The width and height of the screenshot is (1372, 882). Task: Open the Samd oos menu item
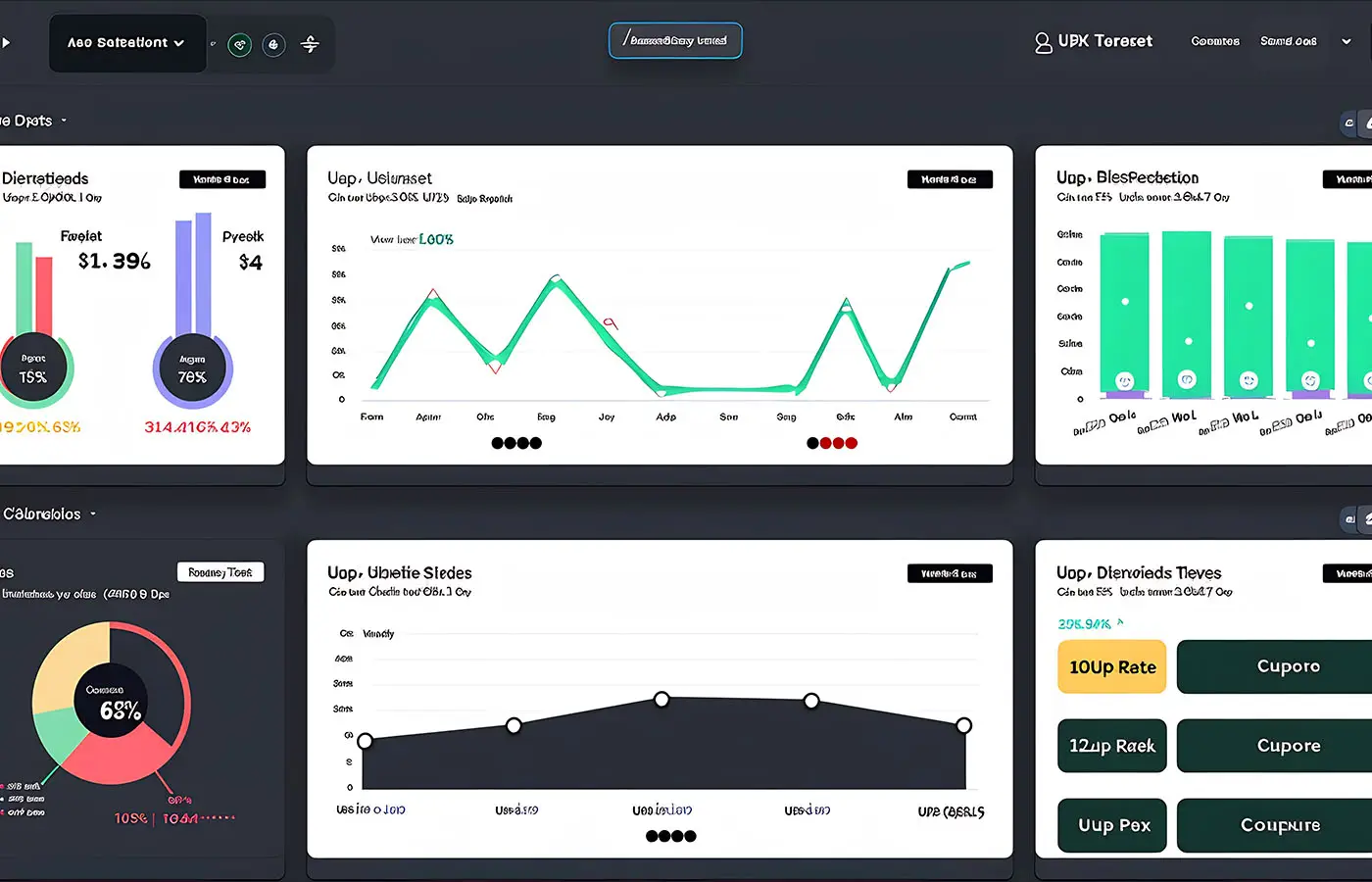1288,41
